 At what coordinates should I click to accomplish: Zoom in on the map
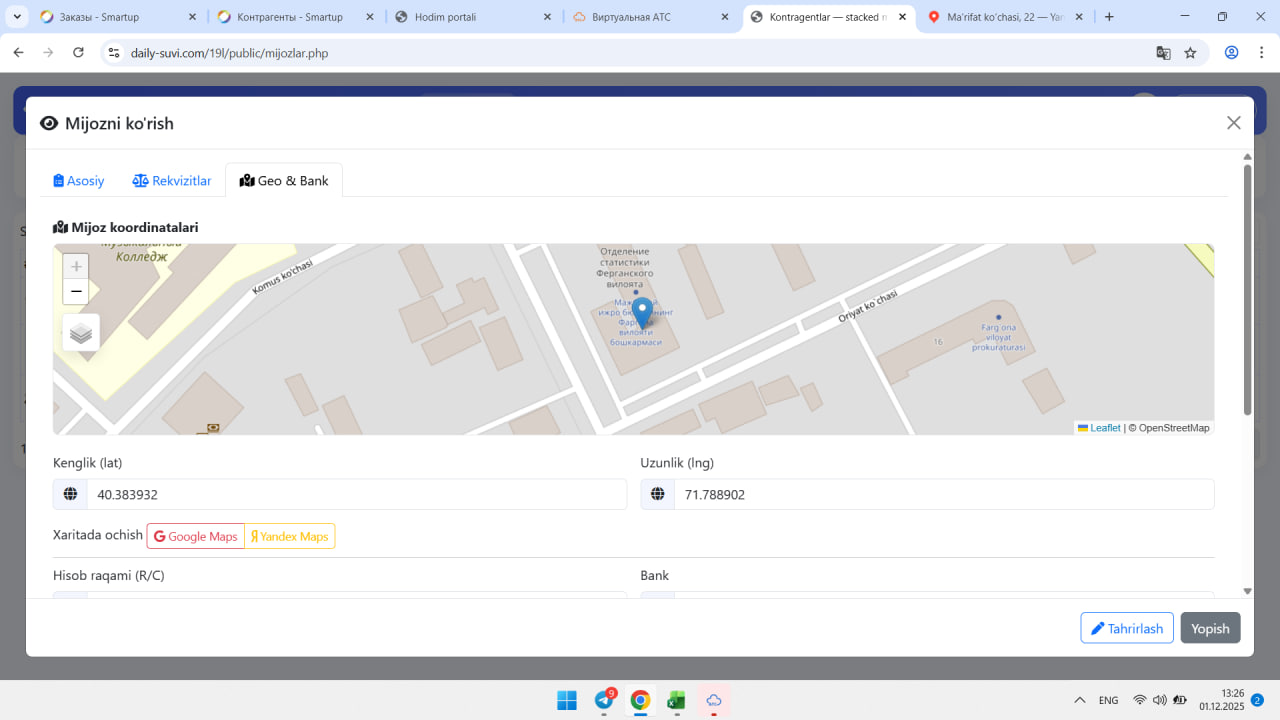(76, 267)
